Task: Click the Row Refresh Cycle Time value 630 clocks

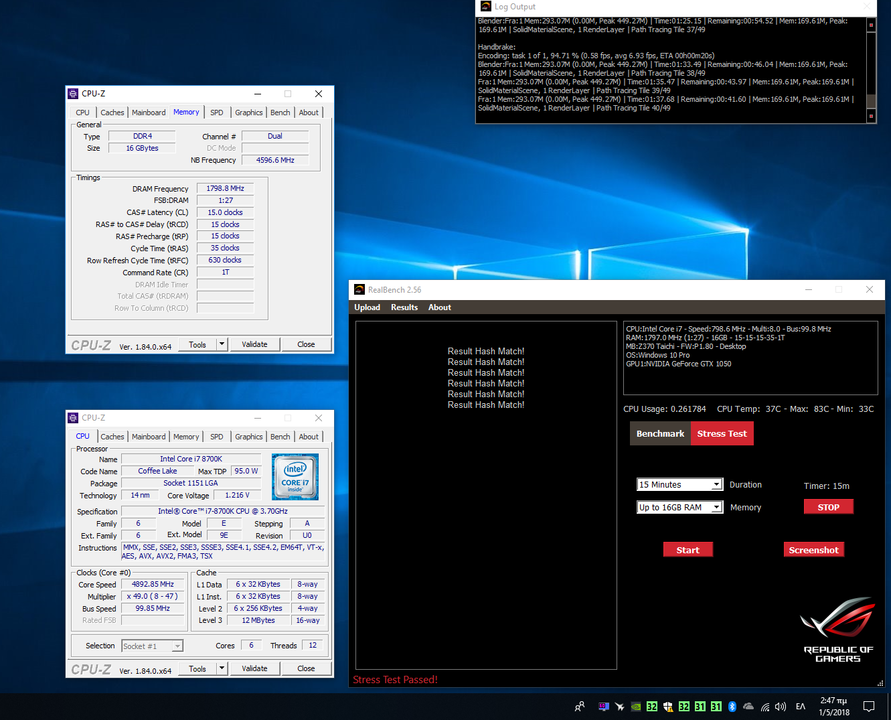Action: point(225,260)
